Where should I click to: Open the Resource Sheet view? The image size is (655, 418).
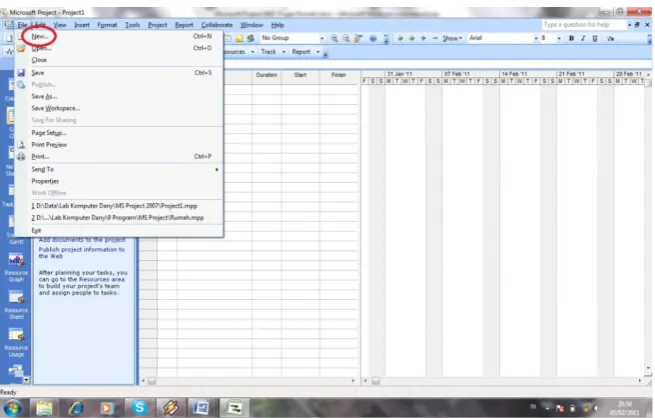pyautogui.click(x=16, y=305)
